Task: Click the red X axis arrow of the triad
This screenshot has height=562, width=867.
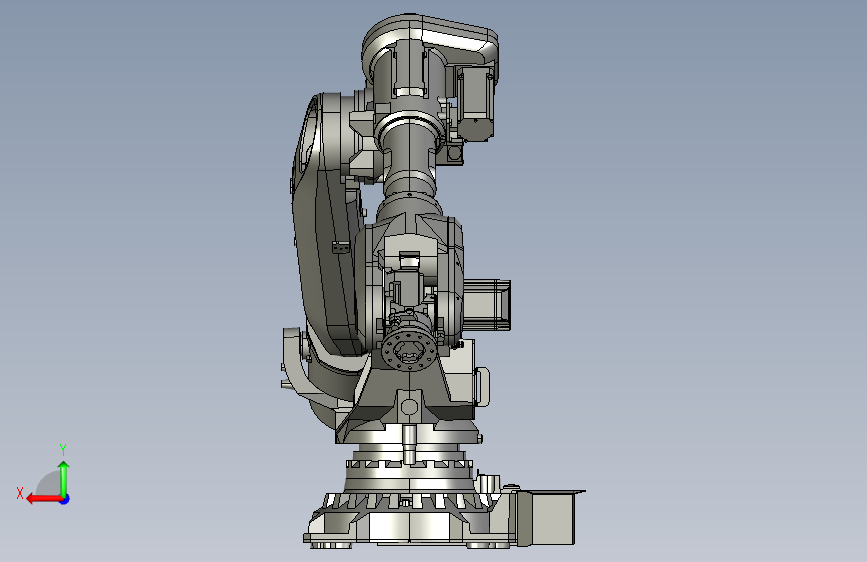Action: tap(44, 499)
